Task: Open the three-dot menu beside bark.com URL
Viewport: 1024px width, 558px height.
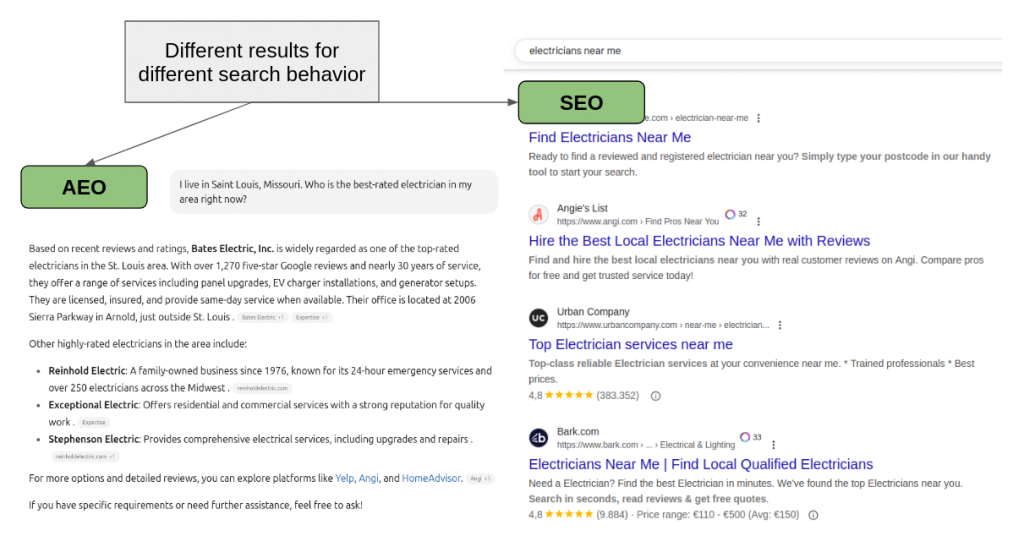Action: (773, 445)
